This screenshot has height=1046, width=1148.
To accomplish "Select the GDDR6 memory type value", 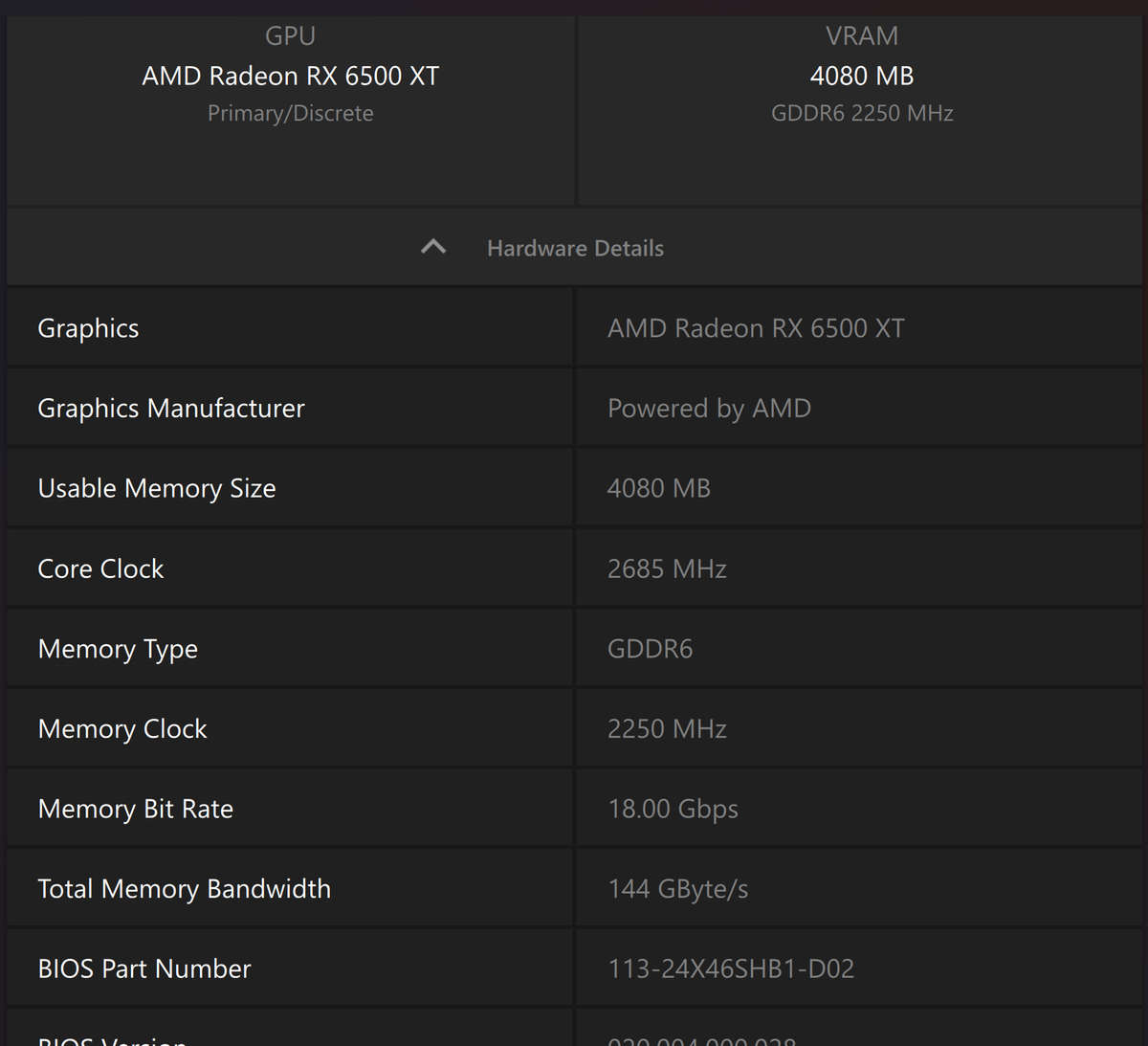I will tap(650, 649).
